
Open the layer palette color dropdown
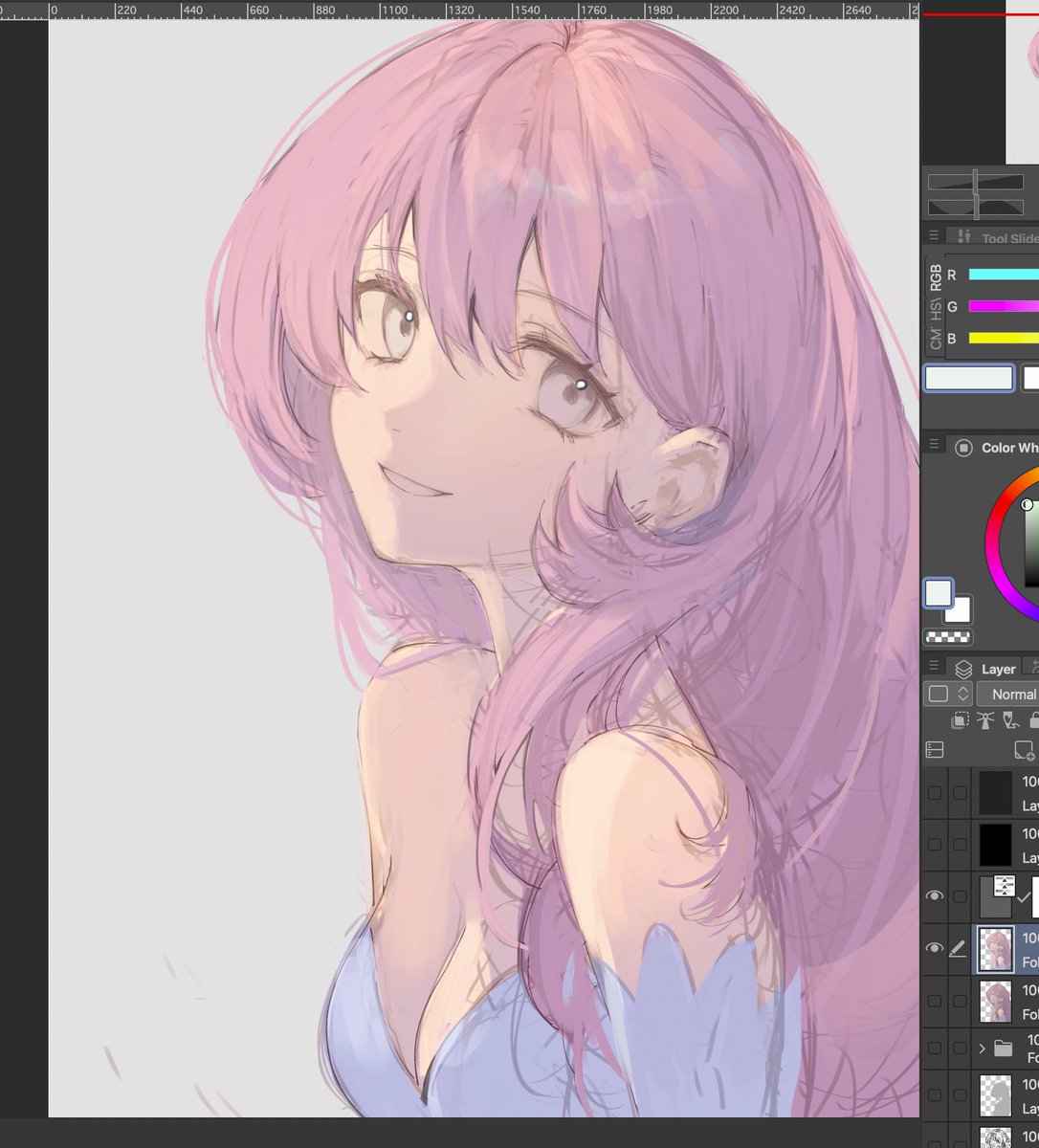tap(949, 695)
